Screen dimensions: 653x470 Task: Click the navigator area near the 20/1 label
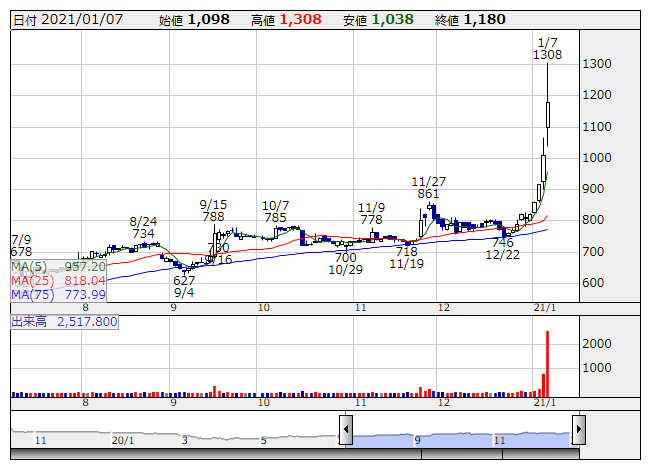[123, 439]
